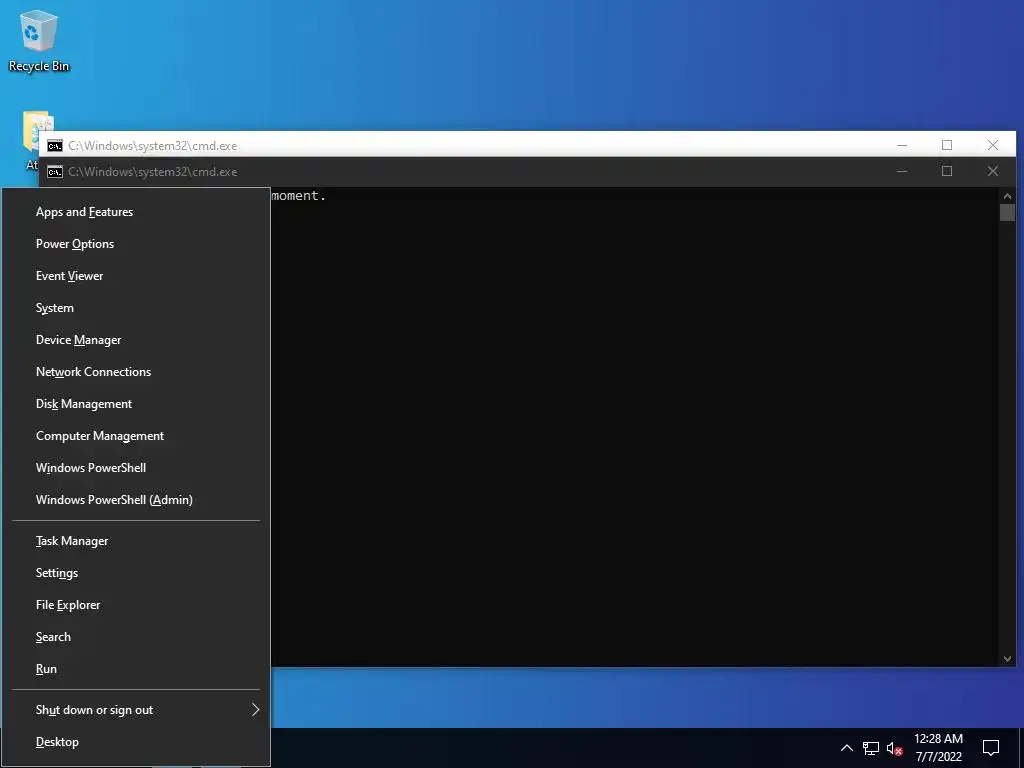Choose Search in the menu

pos(136,637)
